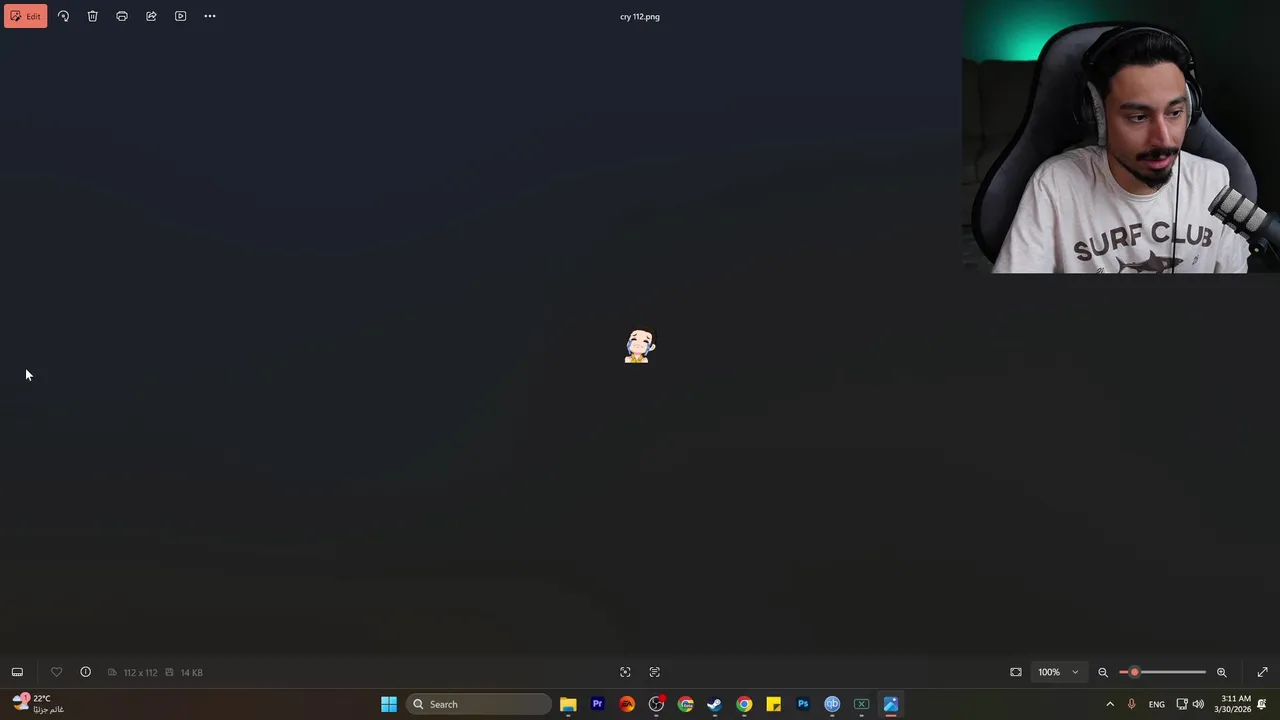Screen dimensions: 1280x720
Task: Toggle the filmstrip view icon
Action: point(17,672)
